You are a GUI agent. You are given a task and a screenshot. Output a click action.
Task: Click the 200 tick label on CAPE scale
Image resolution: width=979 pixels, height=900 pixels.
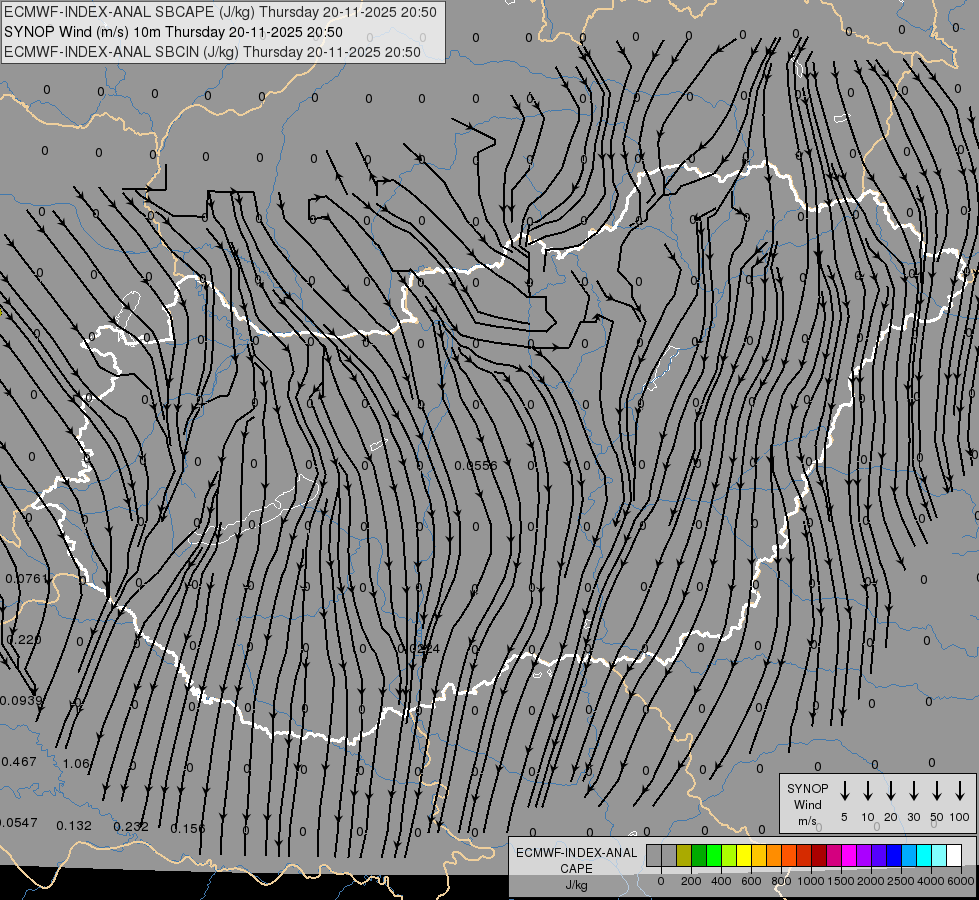tap(691, 881)
